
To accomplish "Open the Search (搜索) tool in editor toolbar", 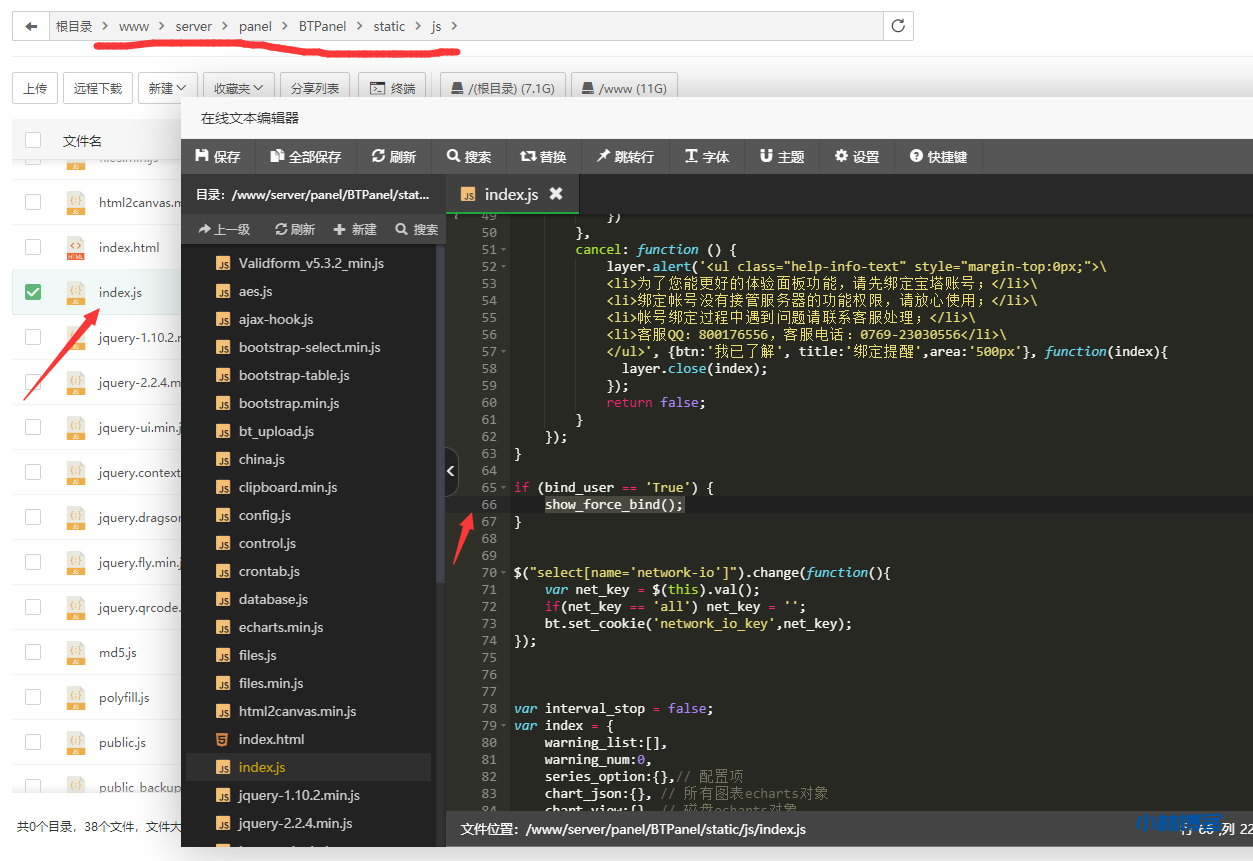I will 469,156.
